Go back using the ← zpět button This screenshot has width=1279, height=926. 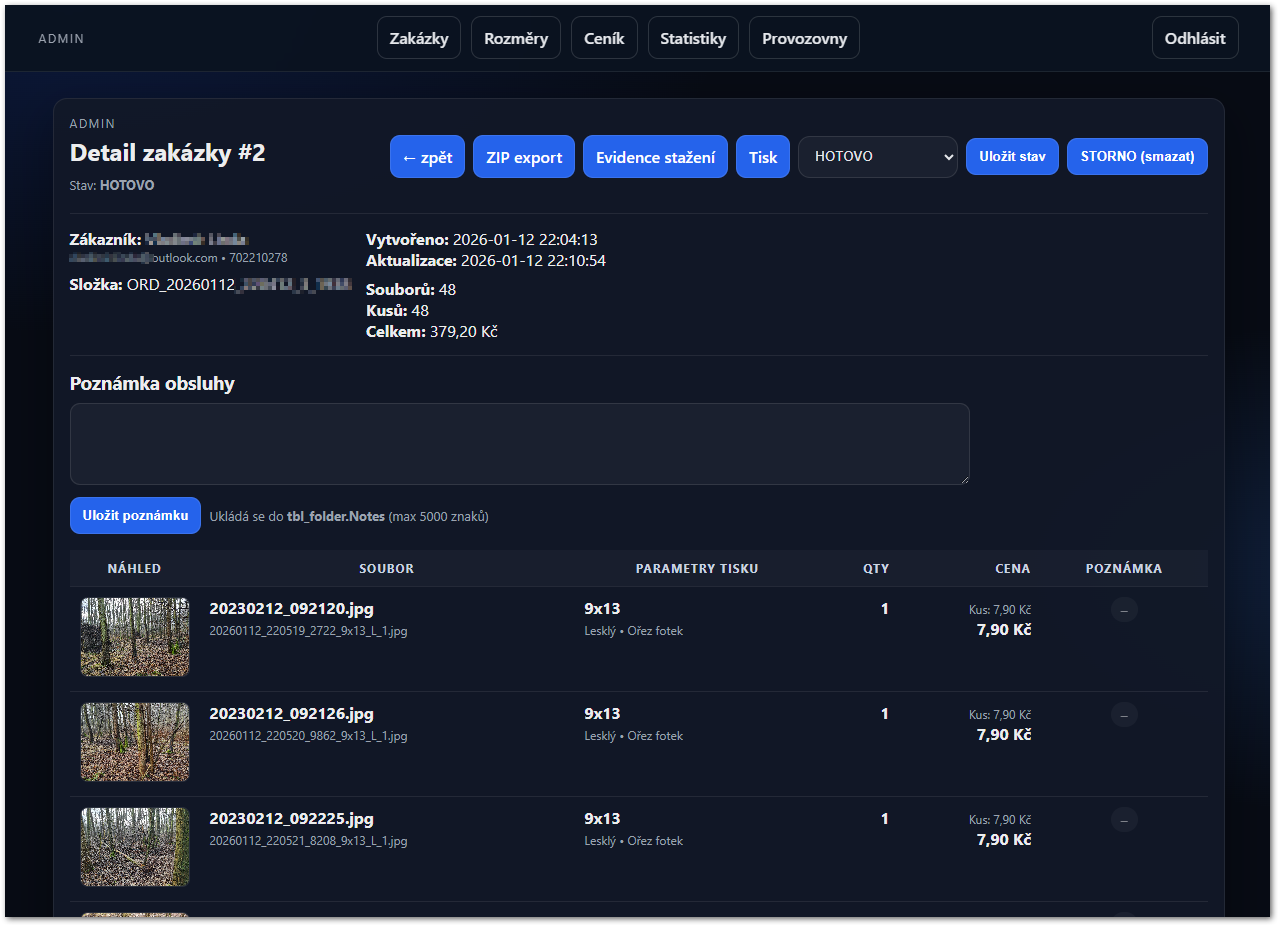(x=427, y=157)
